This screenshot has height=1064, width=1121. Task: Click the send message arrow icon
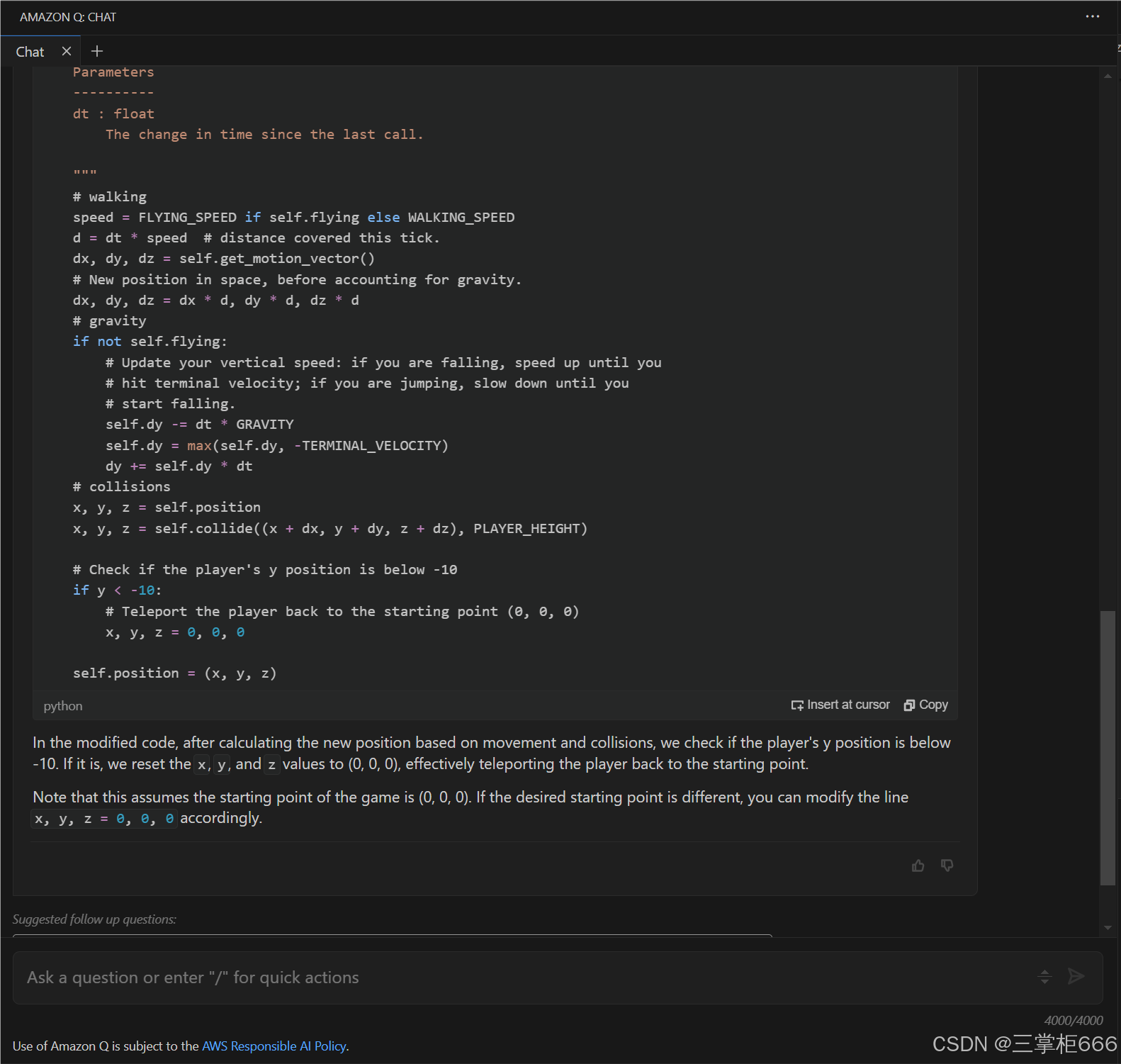1076,976
